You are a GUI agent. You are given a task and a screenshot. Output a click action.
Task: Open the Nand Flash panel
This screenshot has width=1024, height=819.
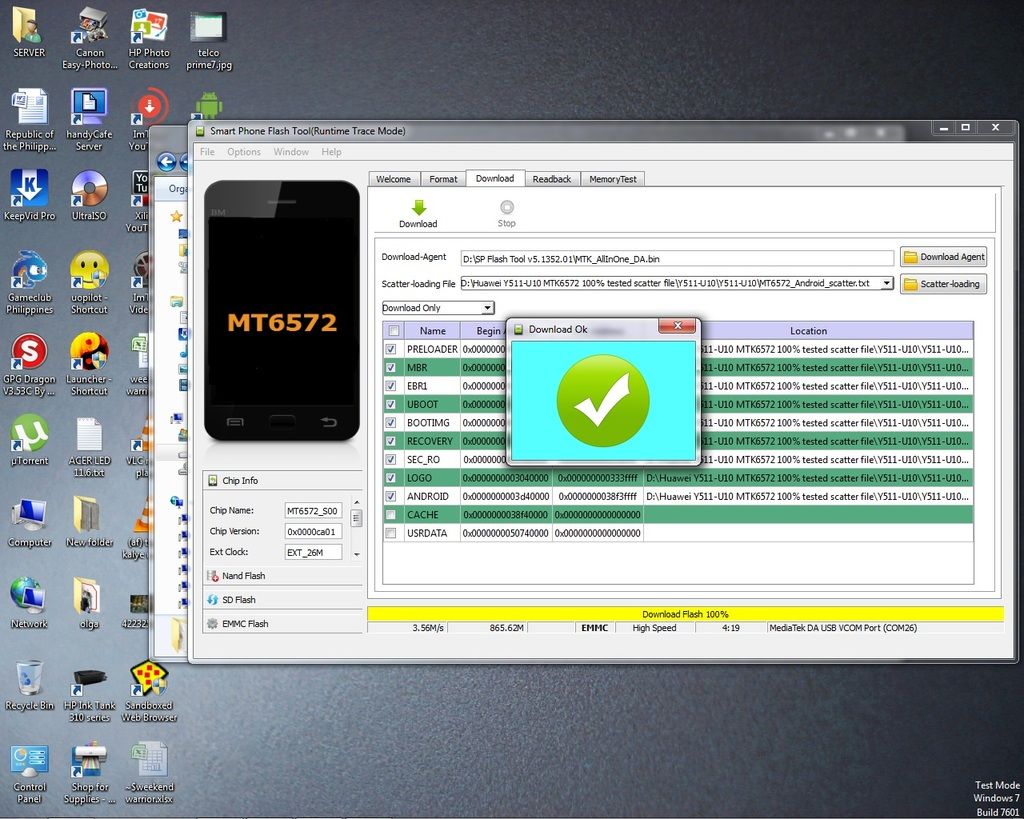point(243,576)
